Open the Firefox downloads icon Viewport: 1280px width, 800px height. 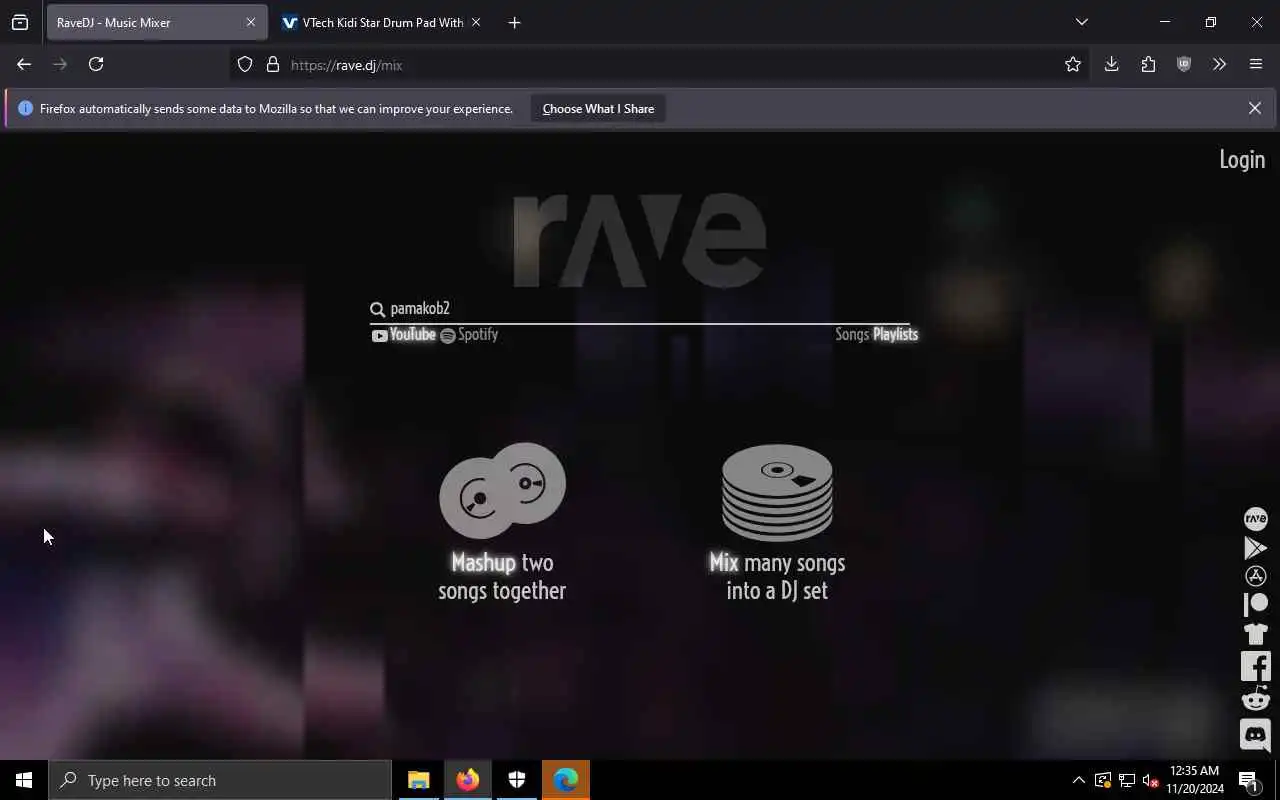[1111, 64]
